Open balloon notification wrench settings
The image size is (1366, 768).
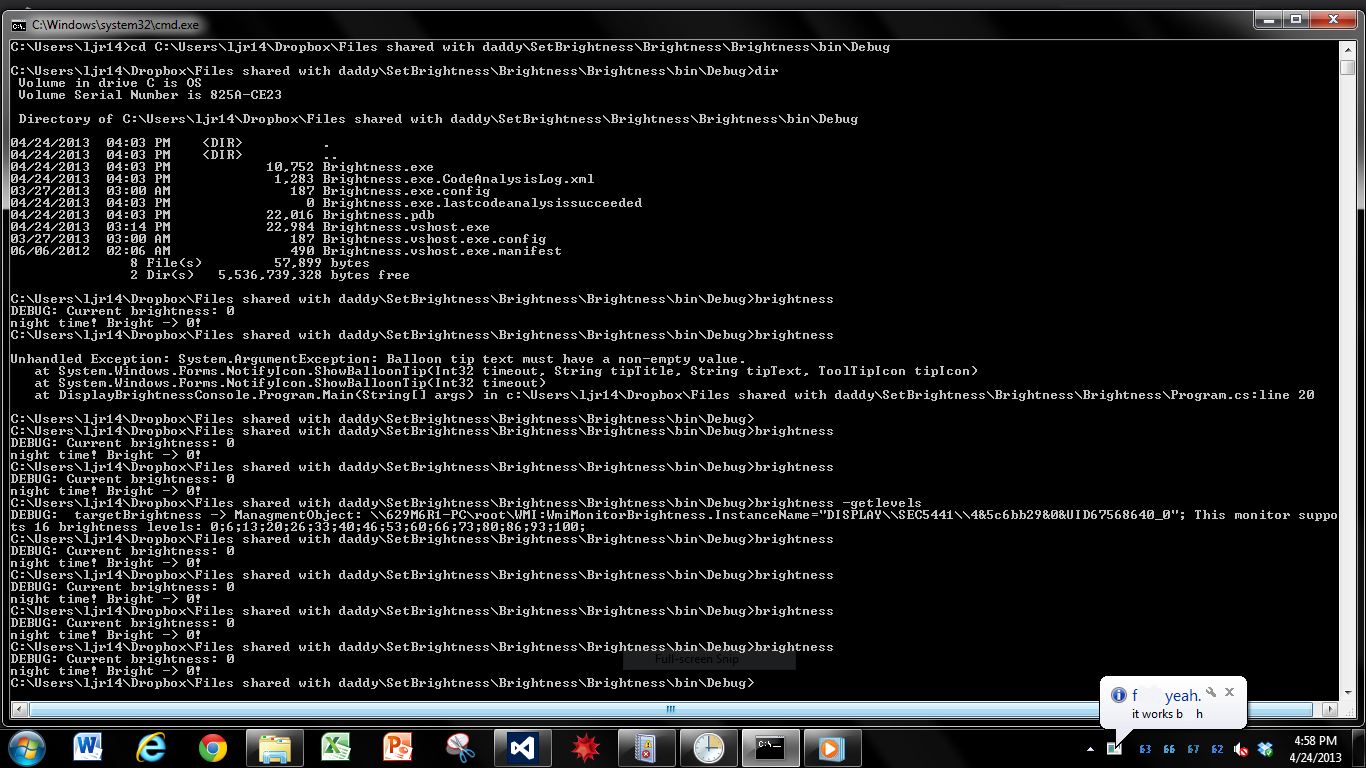click(x=1210, y=692)
